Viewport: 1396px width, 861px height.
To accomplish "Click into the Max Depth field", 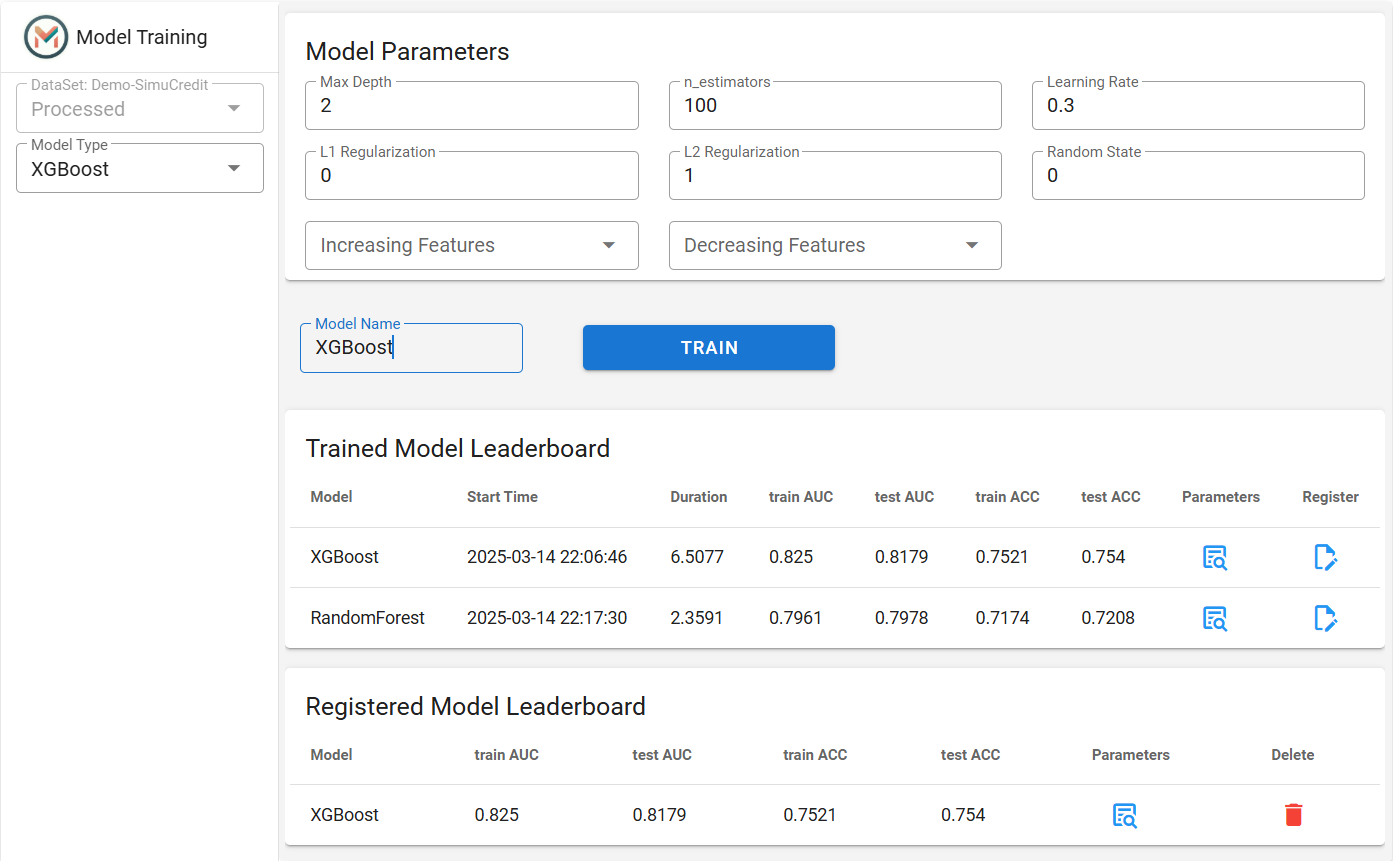I will coord(472,105).
